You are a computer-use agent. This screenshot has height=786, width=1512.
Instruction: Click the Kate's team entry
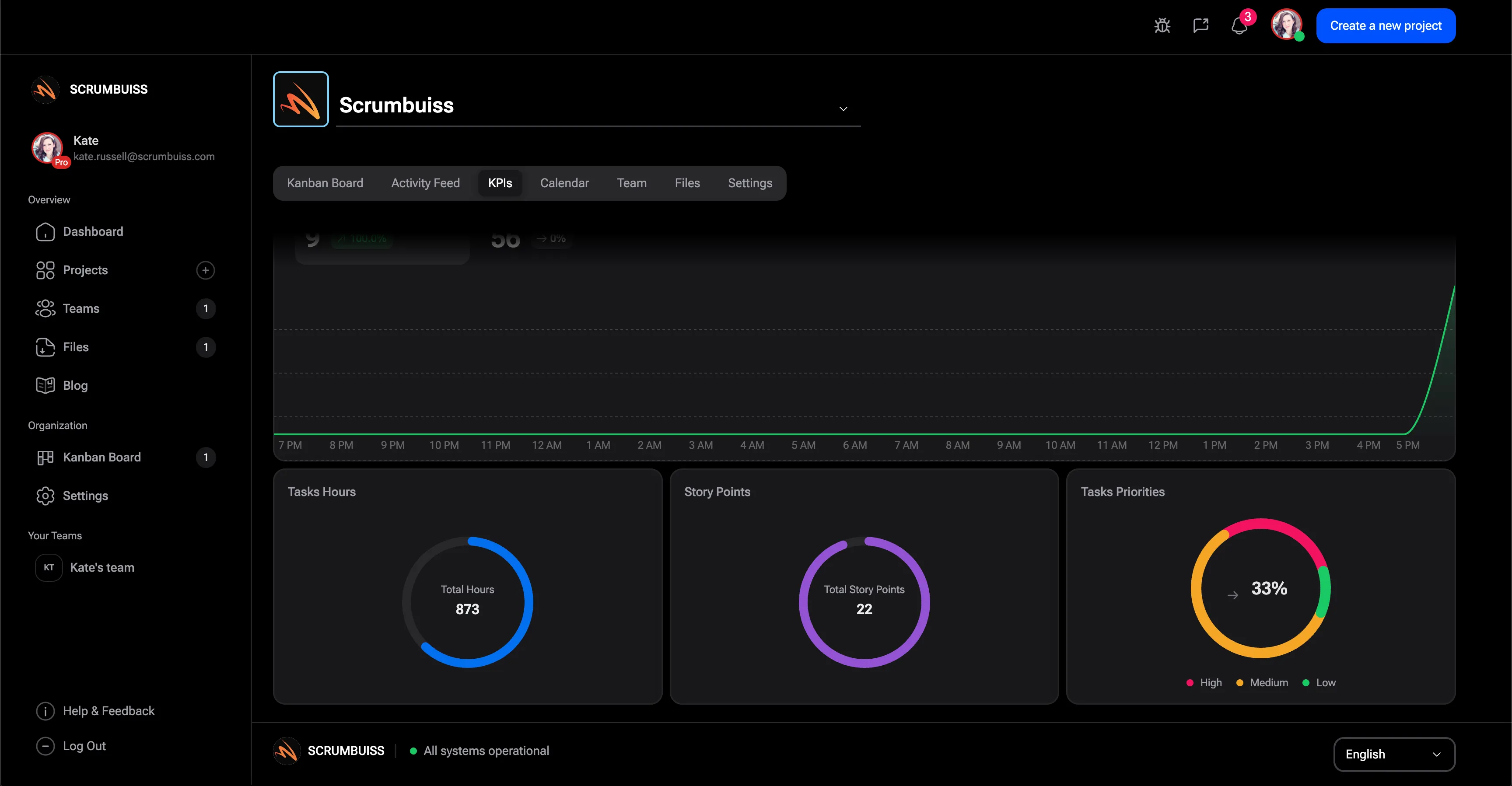[101, 567]
